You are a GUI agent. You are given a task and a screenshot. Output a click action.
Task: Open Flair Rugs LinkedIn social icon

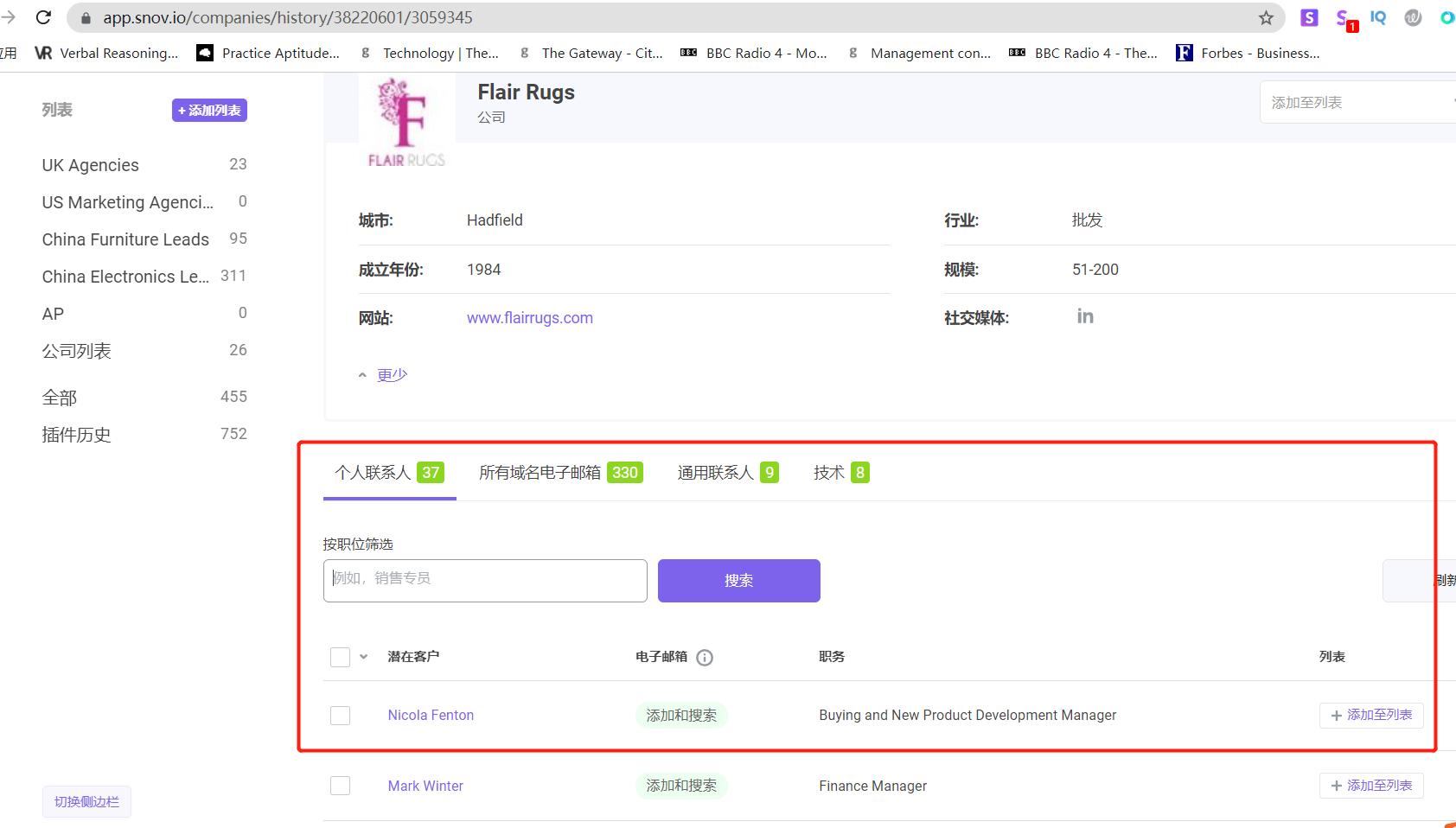point(1085,316)
